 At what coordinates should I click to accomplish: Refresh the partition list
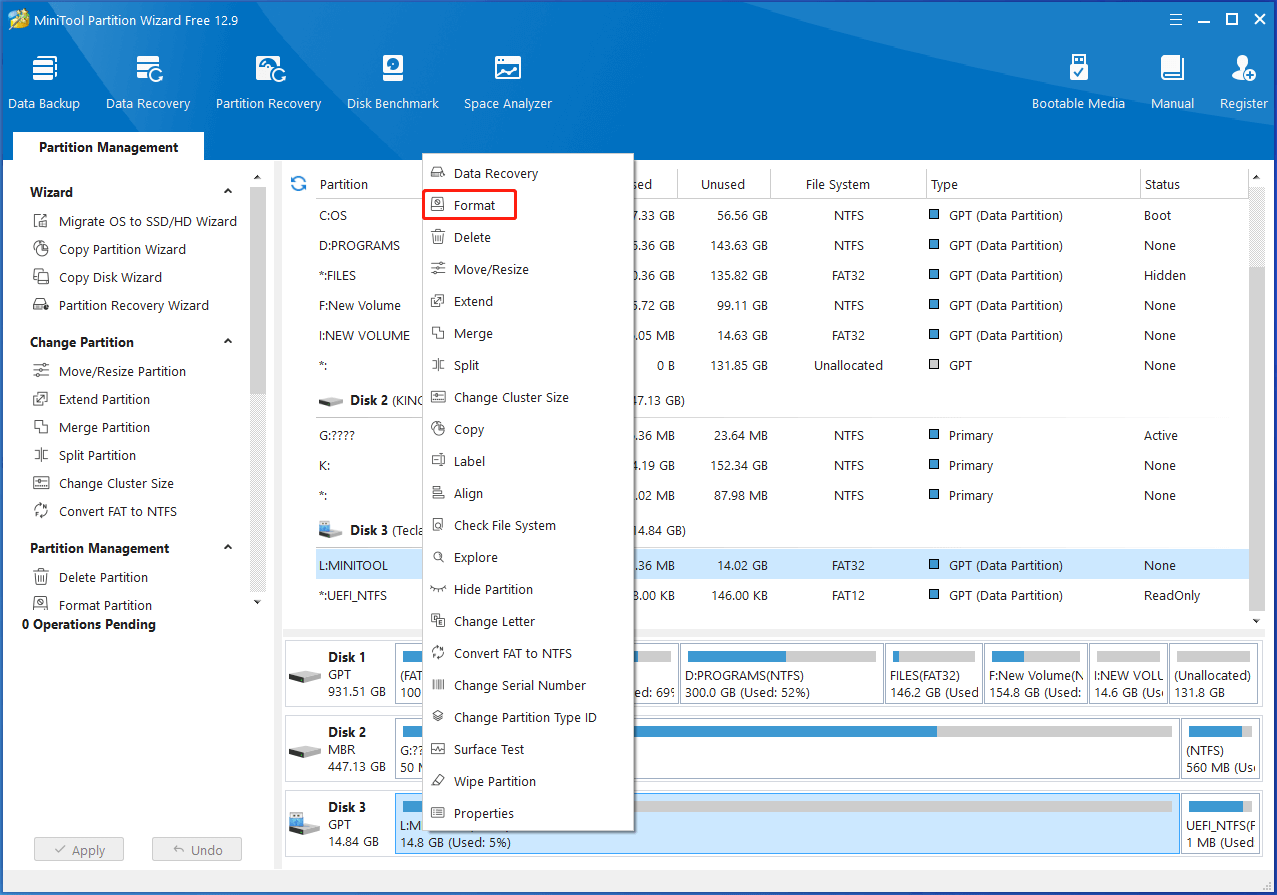point(298,184)
